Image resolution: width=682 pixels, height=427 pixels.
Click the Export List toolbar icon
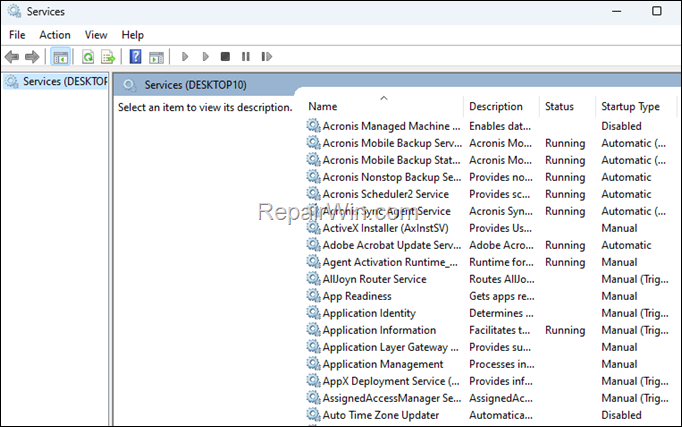pyautogui.click(x=108, y=57)
